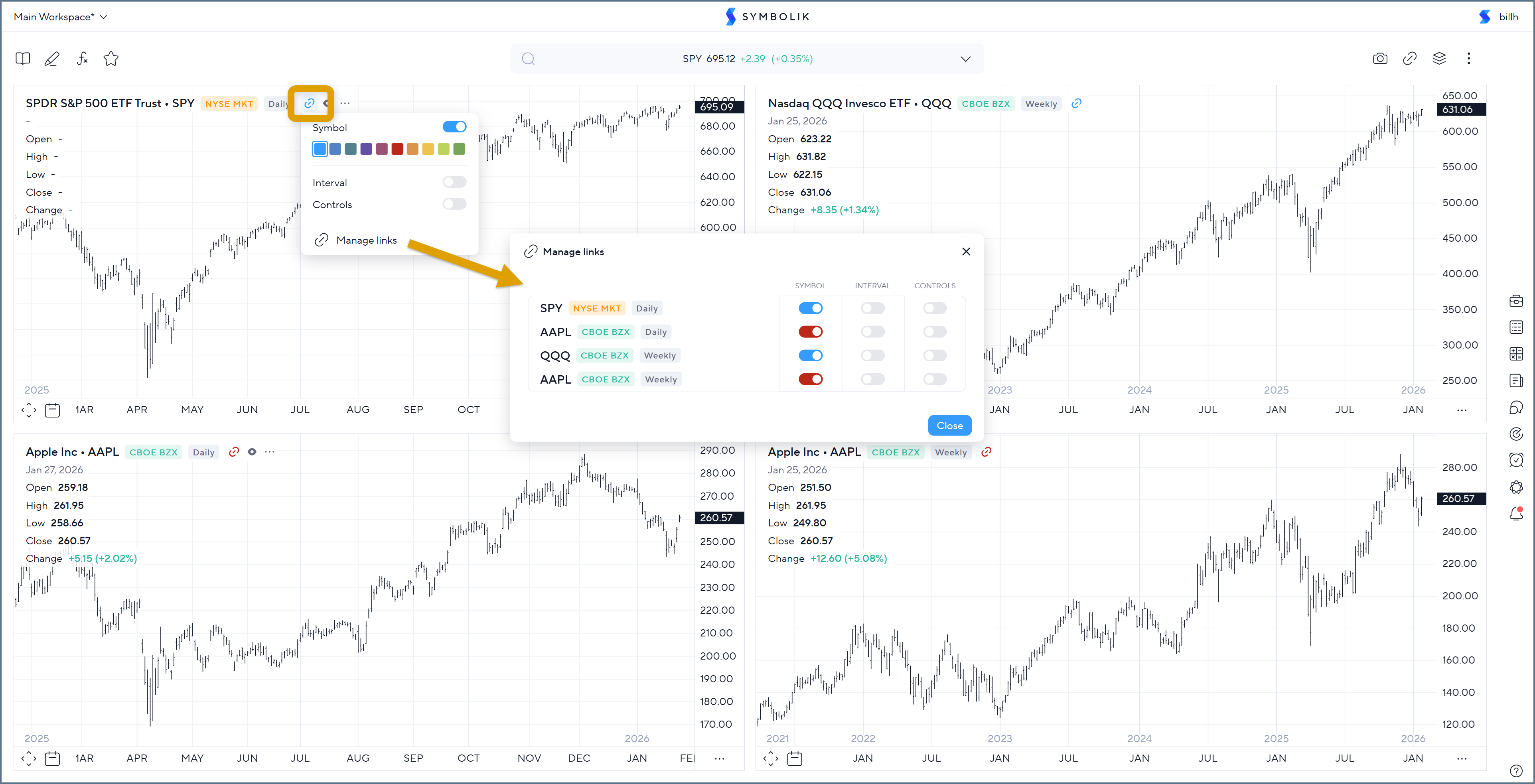Open the alerts bell in the right sidebar

[x=1516, y=514]
